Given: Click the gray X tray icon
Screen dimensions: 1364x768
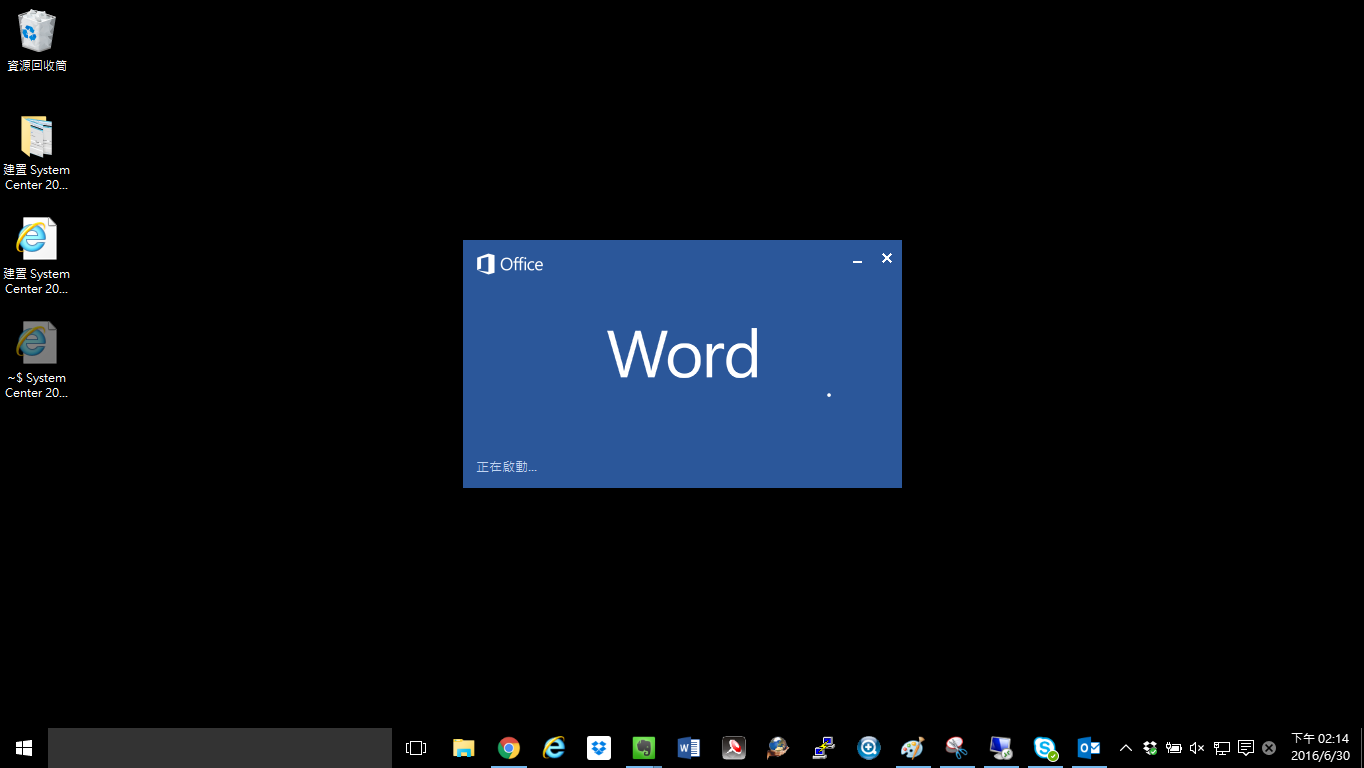Looking at the screenshot, I should coord(1269,748).
